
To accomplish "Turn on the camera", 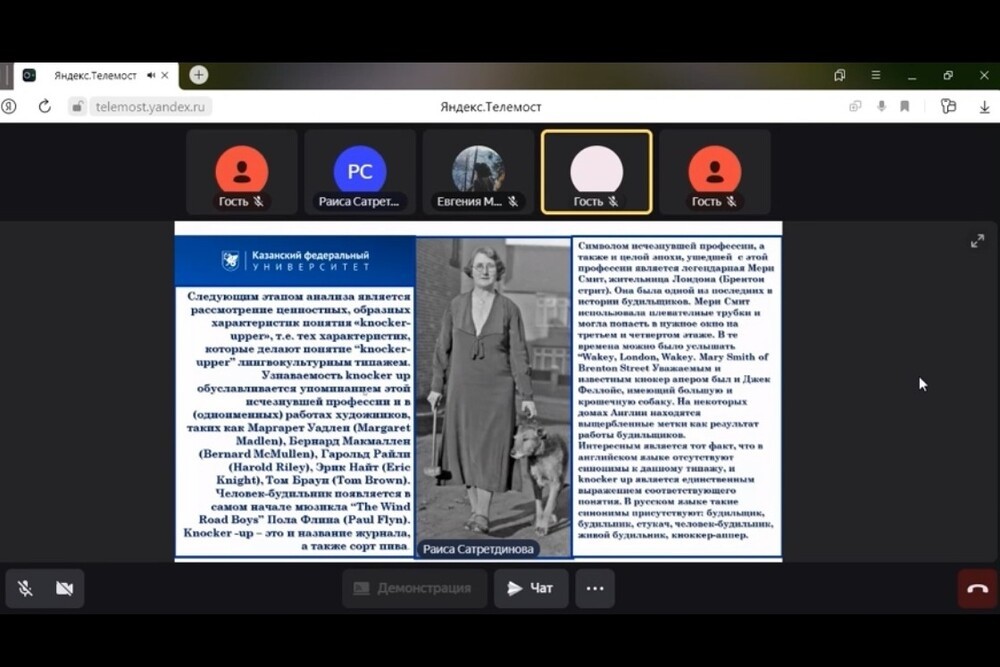I will 64,588.
